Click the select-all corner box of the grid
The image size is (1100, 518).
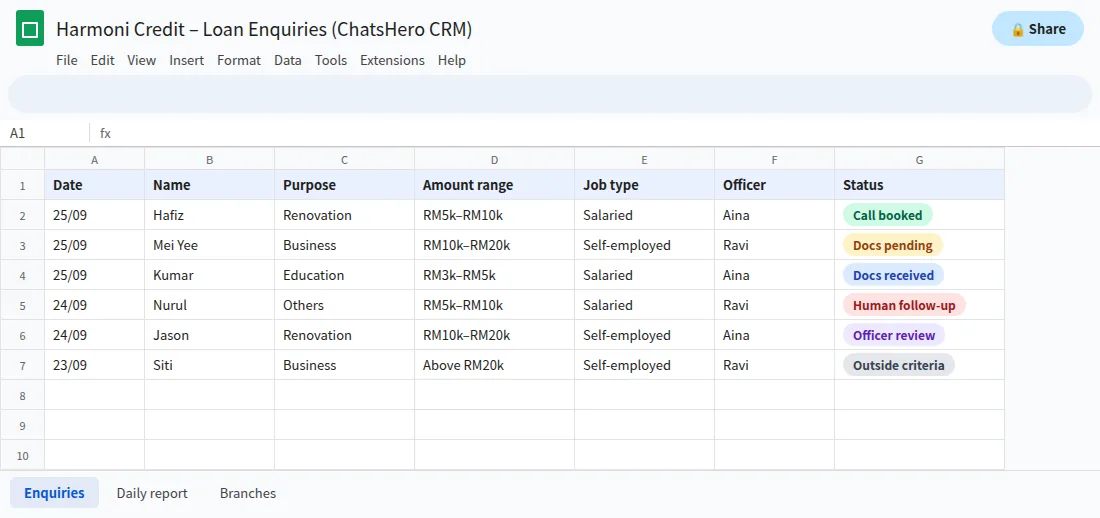(x=22, y=160)
